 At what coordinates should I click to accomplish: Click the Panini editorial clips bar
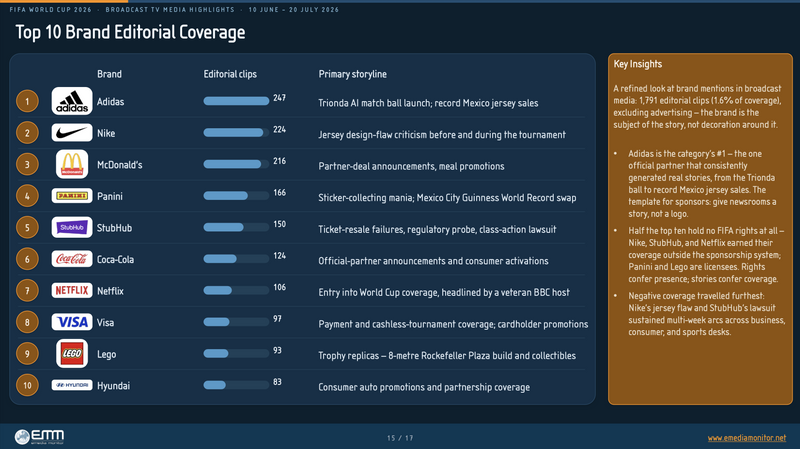coord(236,196)
